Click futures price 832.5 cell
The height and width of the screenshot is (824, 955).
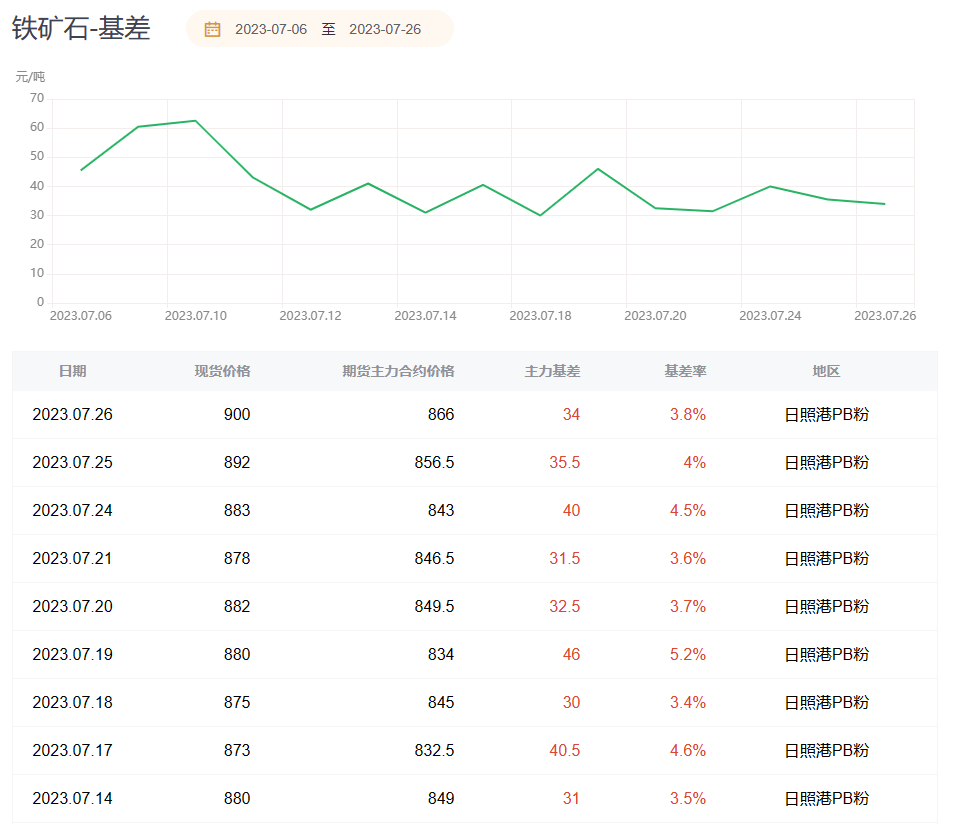point(434,750)
